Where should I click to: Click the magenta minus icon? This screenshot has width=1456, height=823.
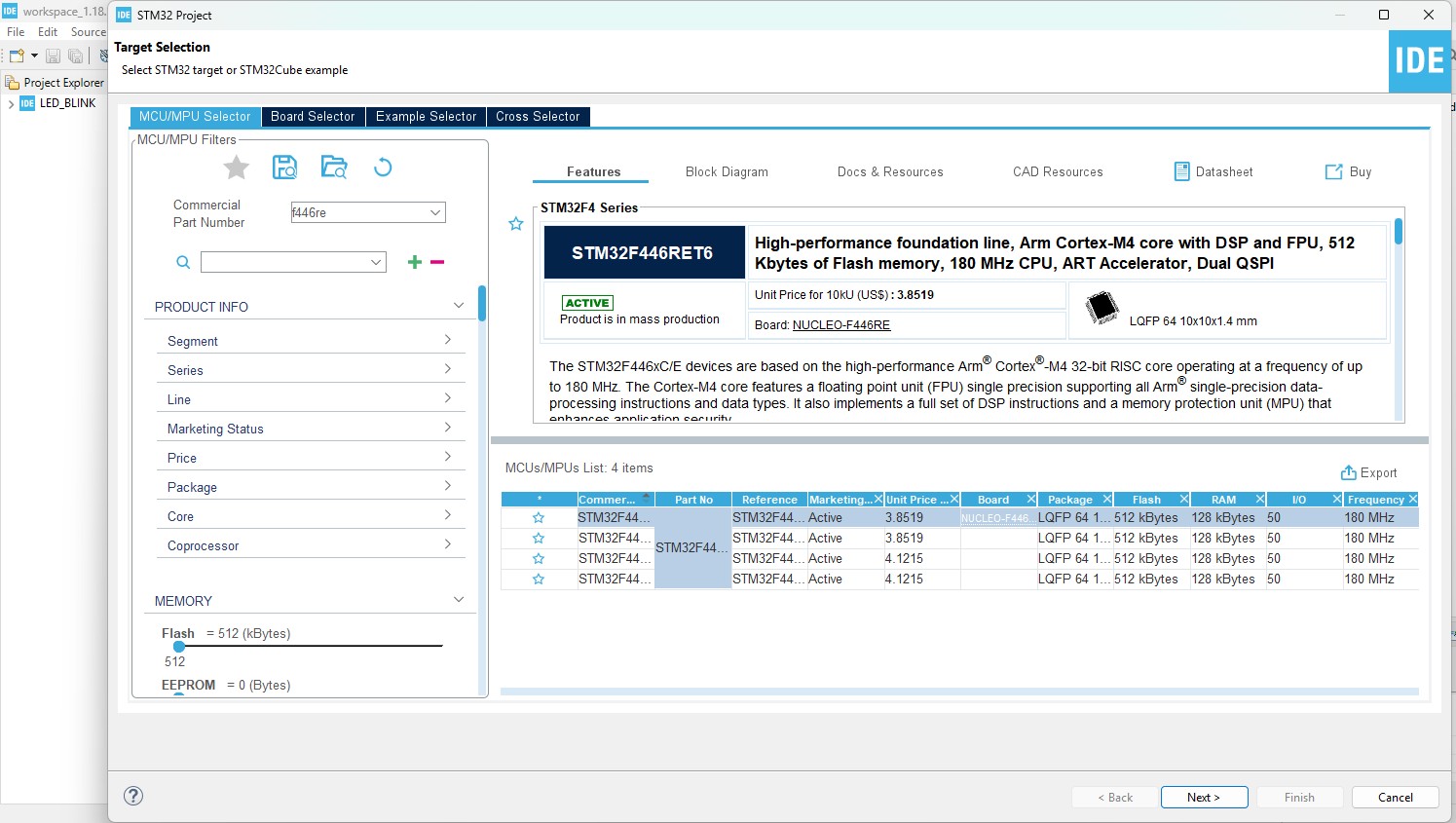tap(437, 262)
